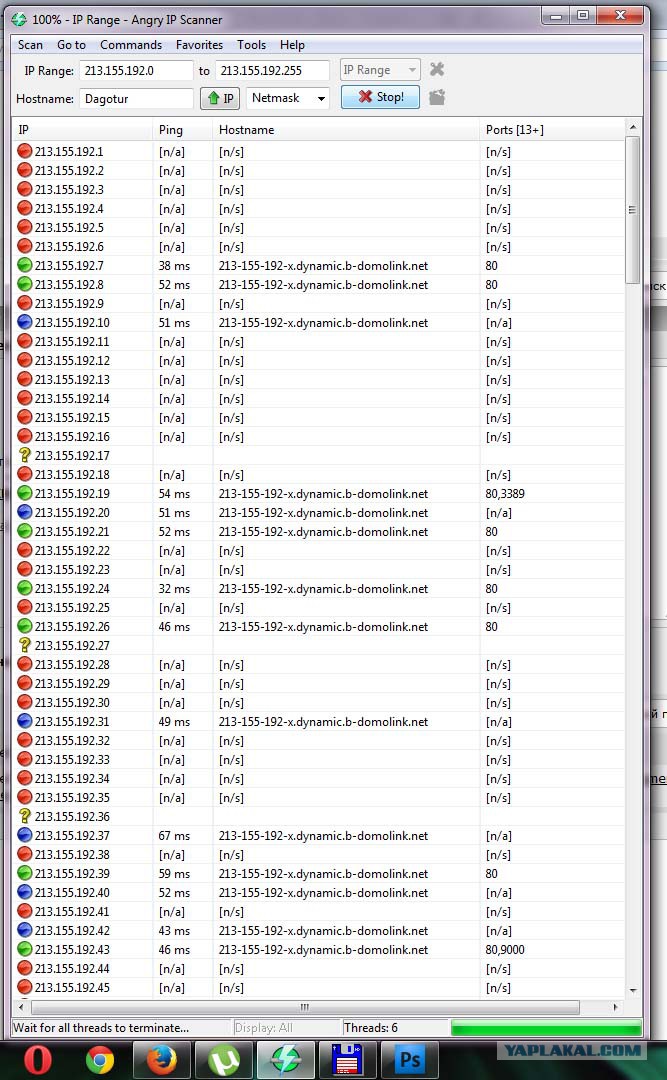Click red dead-host icon for 213.155.192.1
Screen dimensions: 667x1080
tap(25, 151)
